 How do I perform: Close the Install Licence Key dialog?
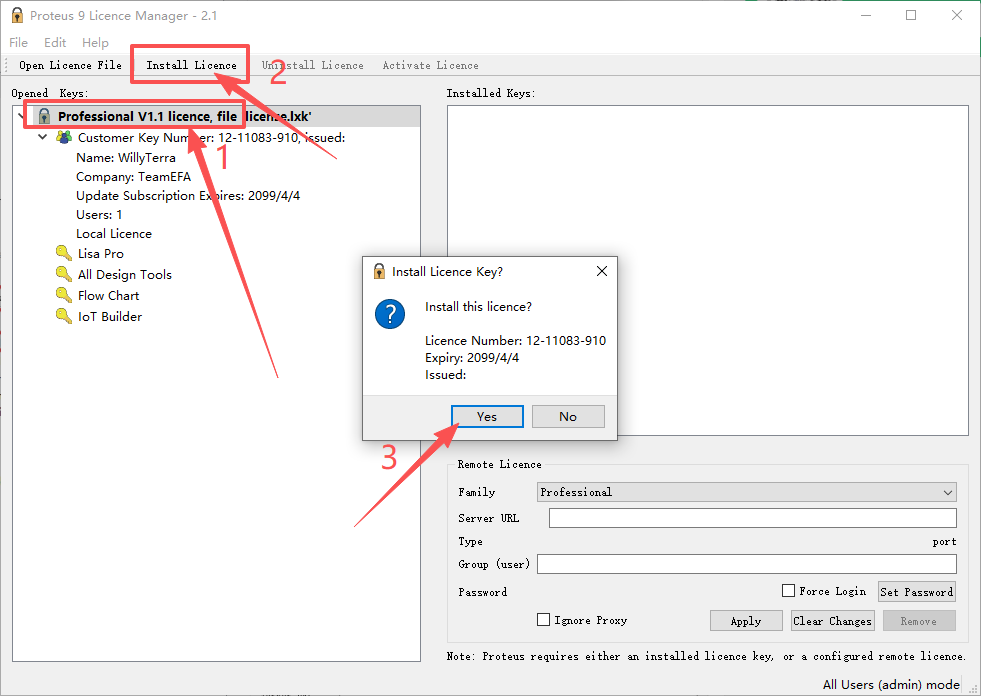[x=602, y=271]
